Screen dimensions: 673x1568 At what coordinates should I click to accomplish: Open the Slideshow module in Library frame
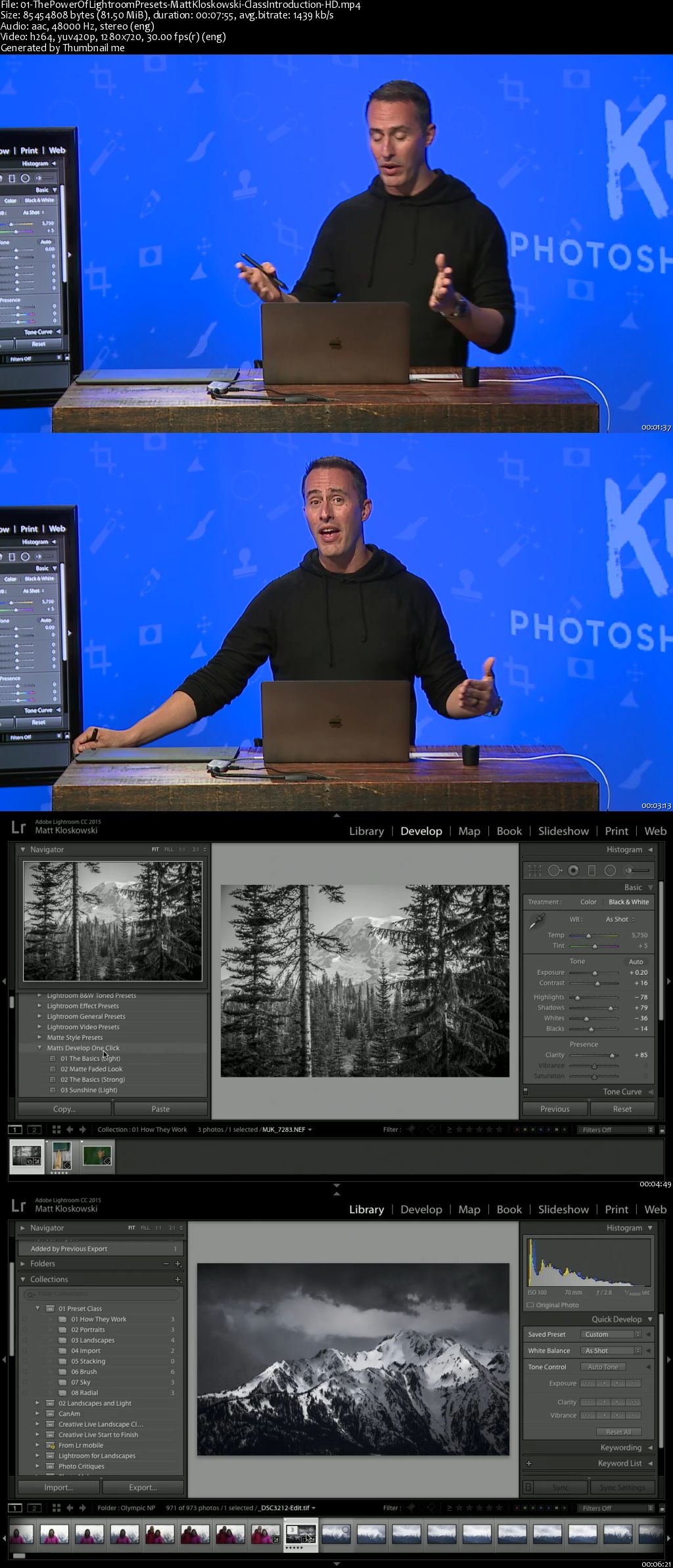[563, 1209]
